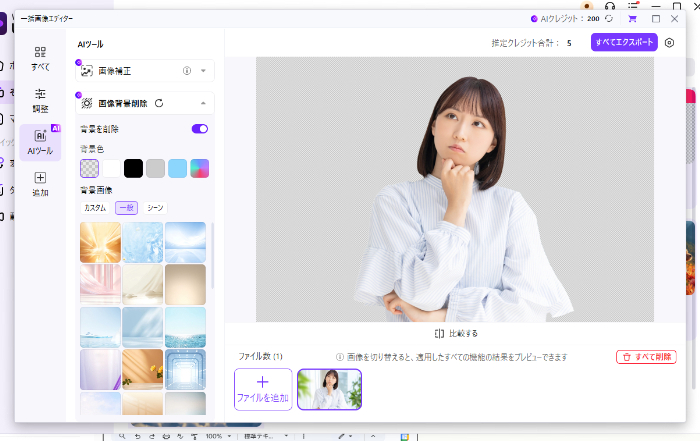700x441 pixels.
Task: Choose the cream fabric background
Action: click(143, 285)
